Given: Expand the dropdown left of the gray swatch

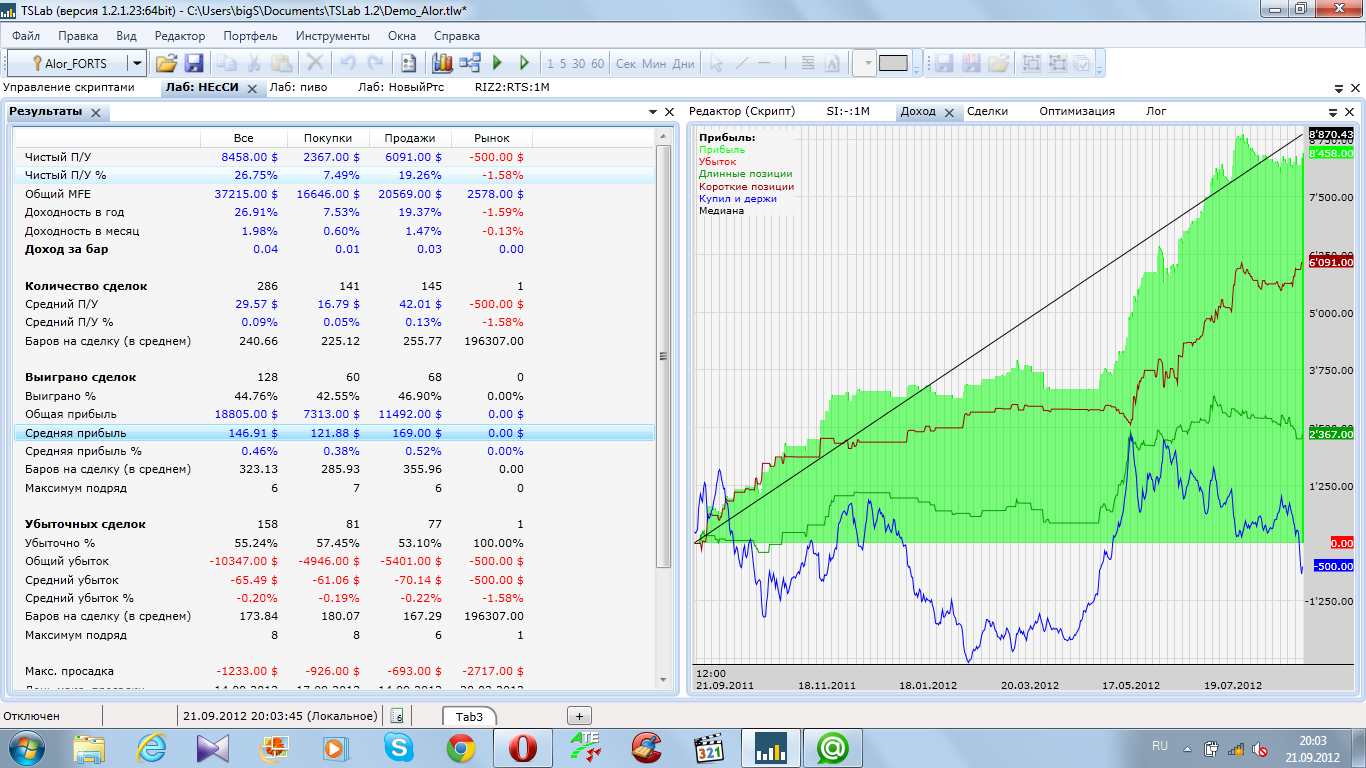Looking at the screenshot, I should [865, 63].
